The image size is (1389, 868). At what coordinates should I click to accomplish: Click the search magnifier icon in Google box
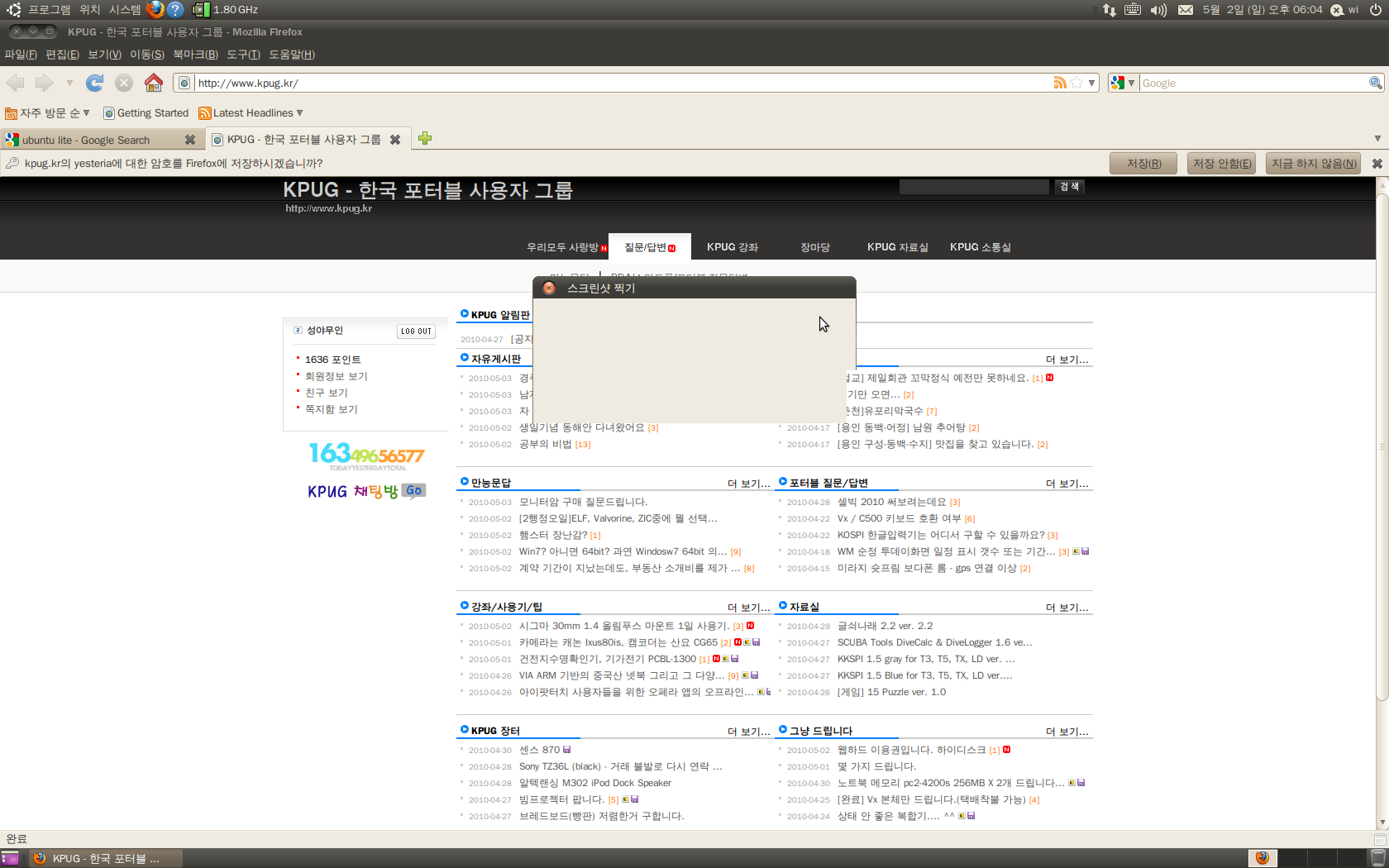tap(1376, 83)
